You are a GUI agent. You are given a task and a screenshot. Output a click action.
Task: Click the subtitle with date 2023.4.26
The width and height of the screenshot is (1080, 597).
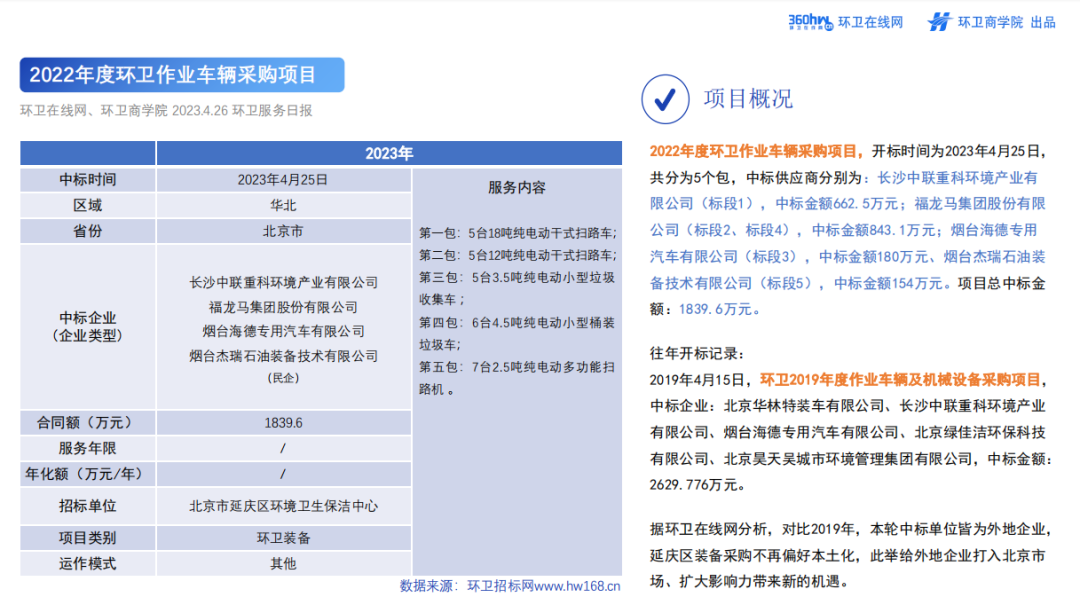tap(166, 111)
